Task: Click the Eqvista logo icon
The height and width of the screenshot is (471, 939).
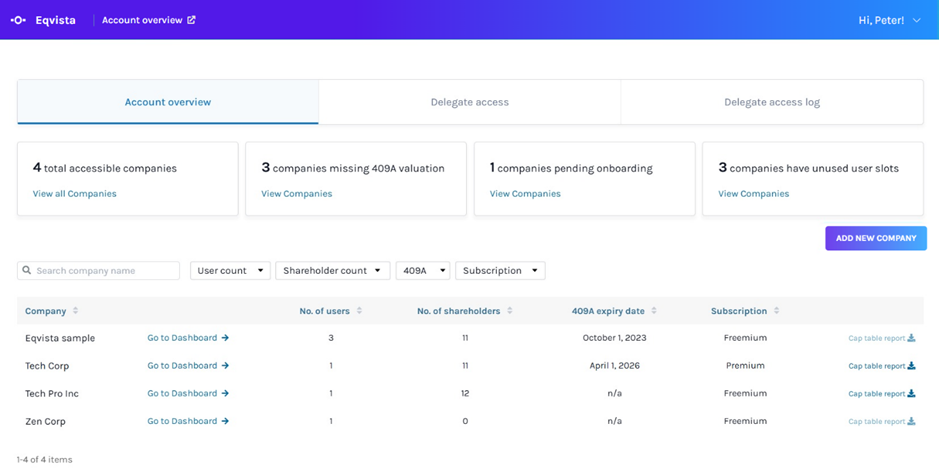Action: click(x=18, y=20)
